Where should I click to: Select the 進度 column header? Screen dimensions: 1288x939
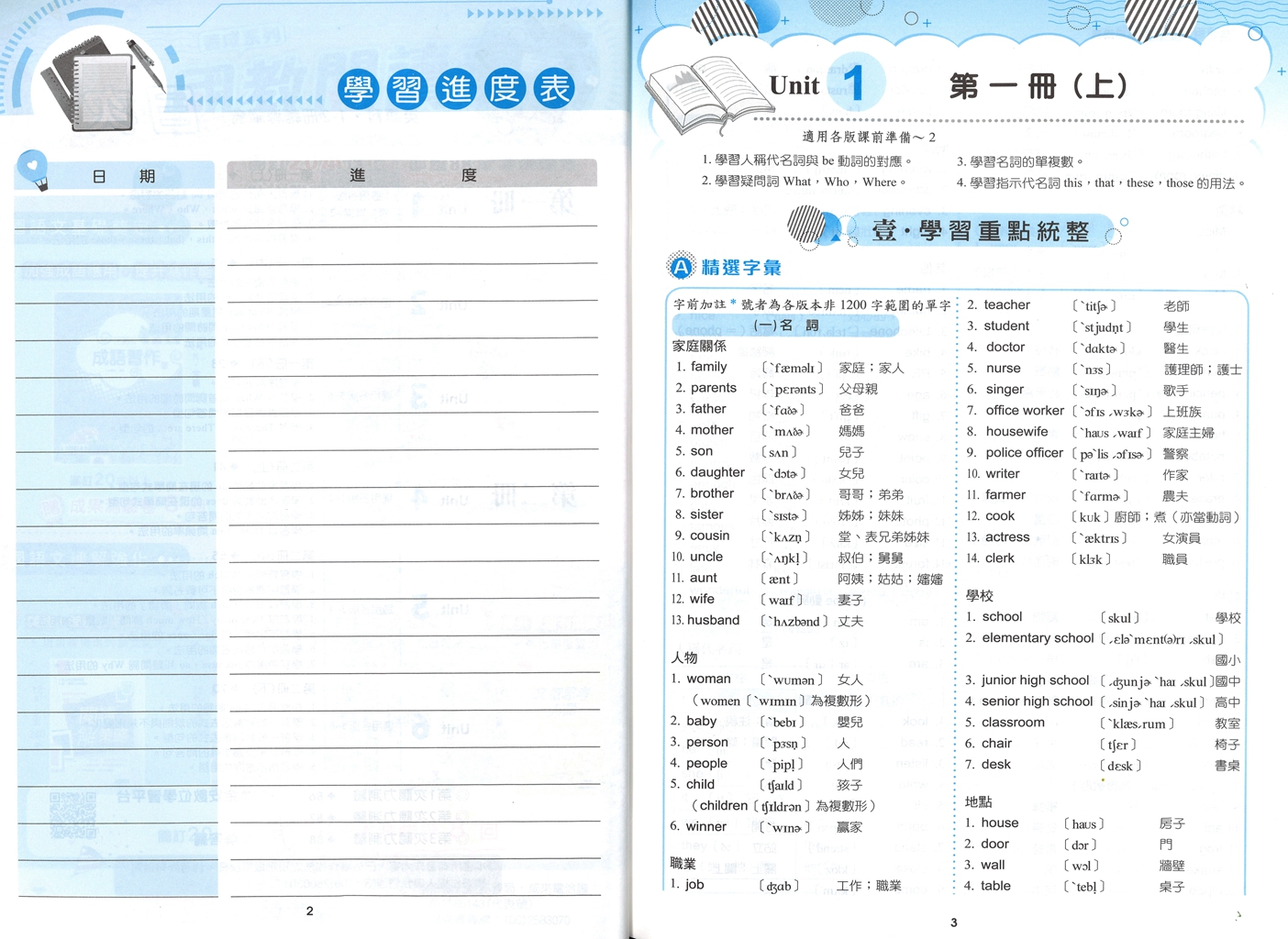pos(412,174)
